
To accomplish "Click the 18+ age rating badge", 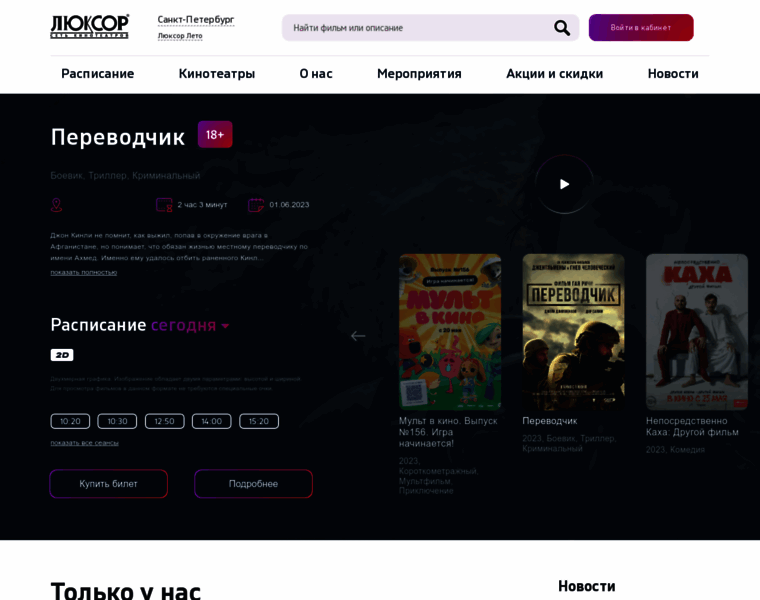I will (215, 134).
